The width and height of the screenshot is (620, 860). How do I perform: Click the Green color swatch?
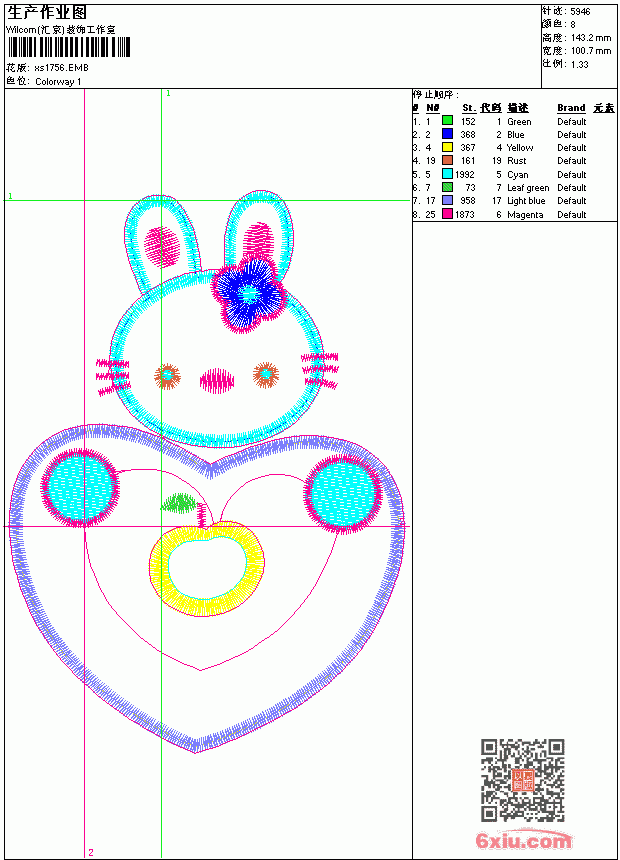click(x=448, y=121)
